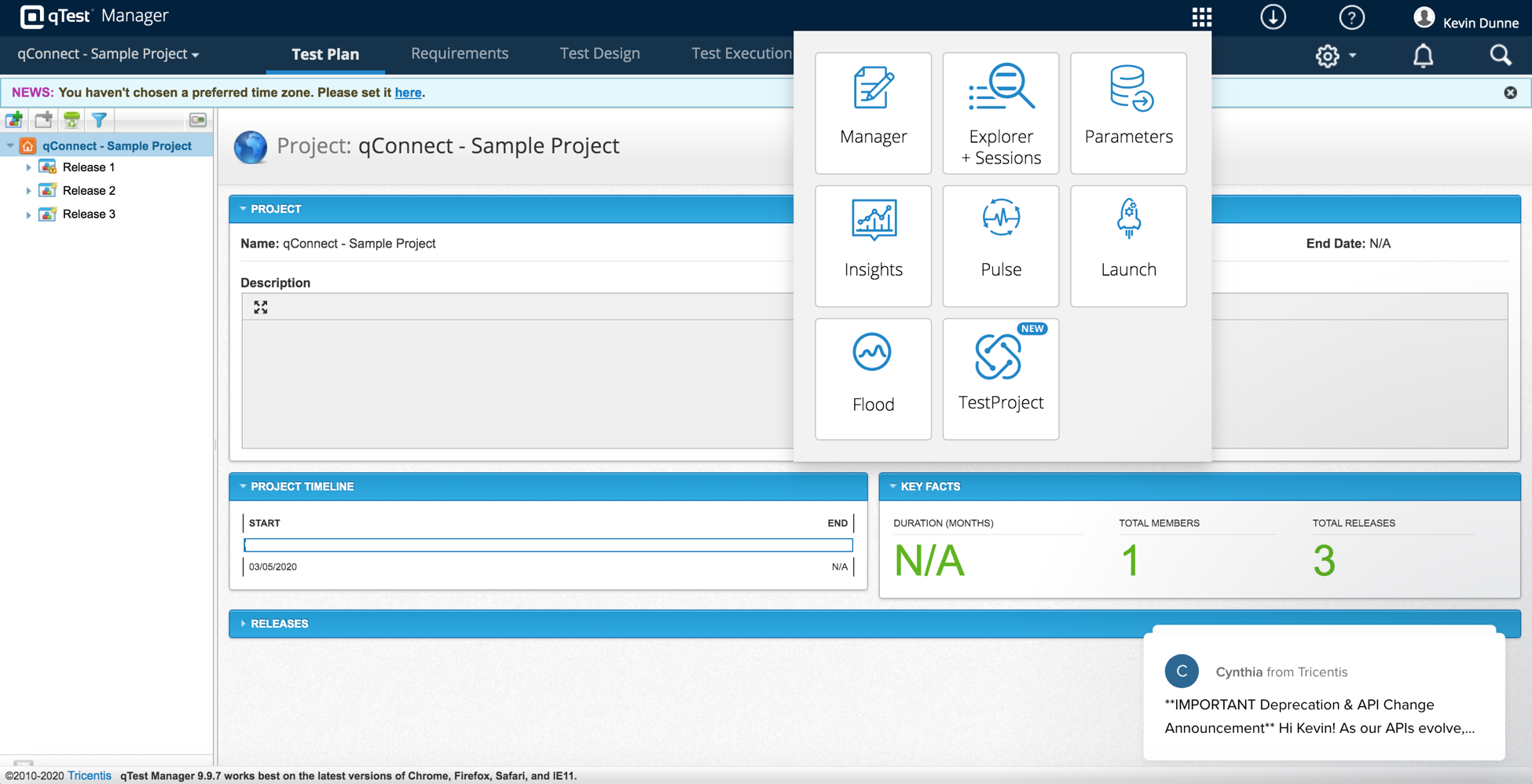Open the dropdown arrow beside settings gear

(1352, 56)
